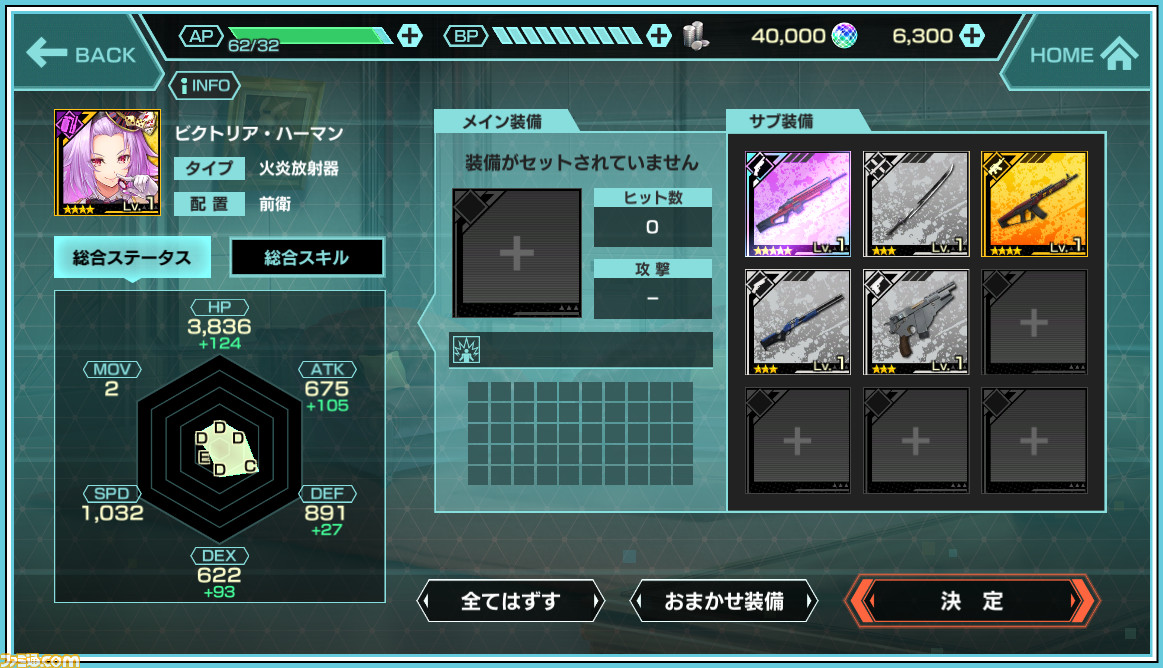Switch to 総合ステータス tab
Screen dimensions: 1163x668
click(x=132, y=257)
